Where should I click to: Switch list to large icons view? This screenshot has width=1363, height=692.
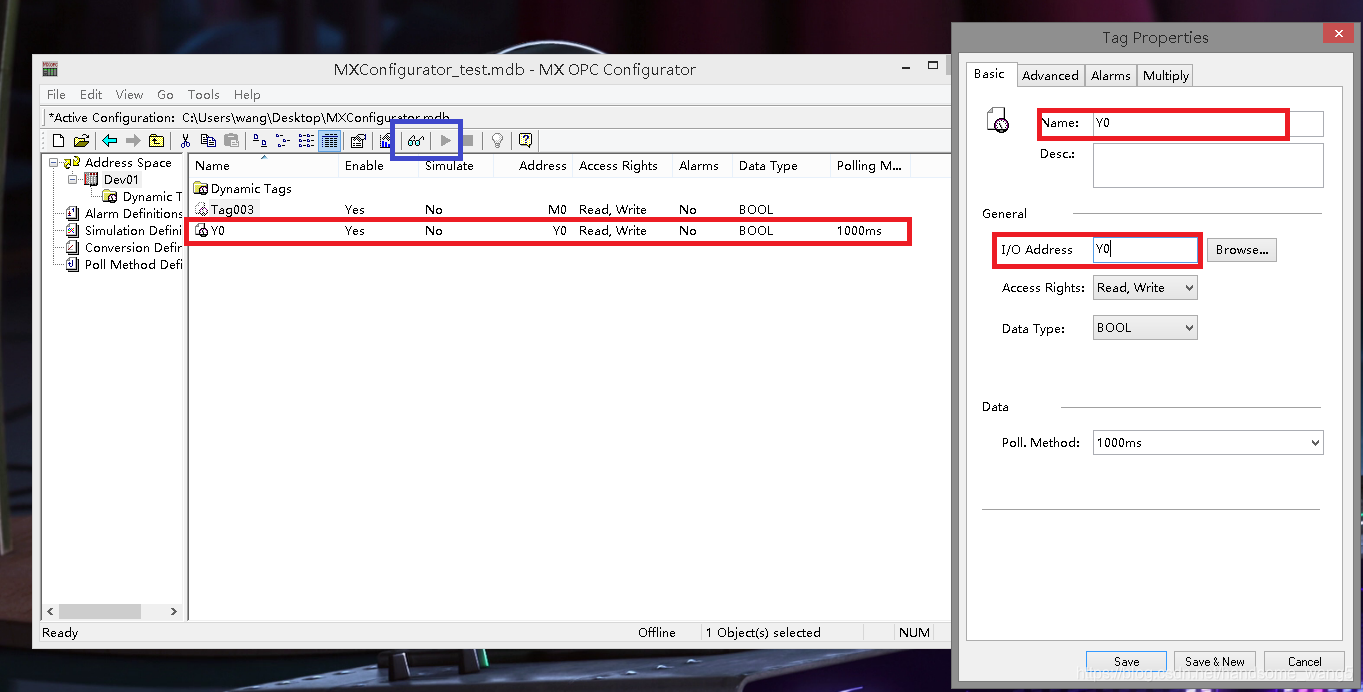[x=260, y=141]
